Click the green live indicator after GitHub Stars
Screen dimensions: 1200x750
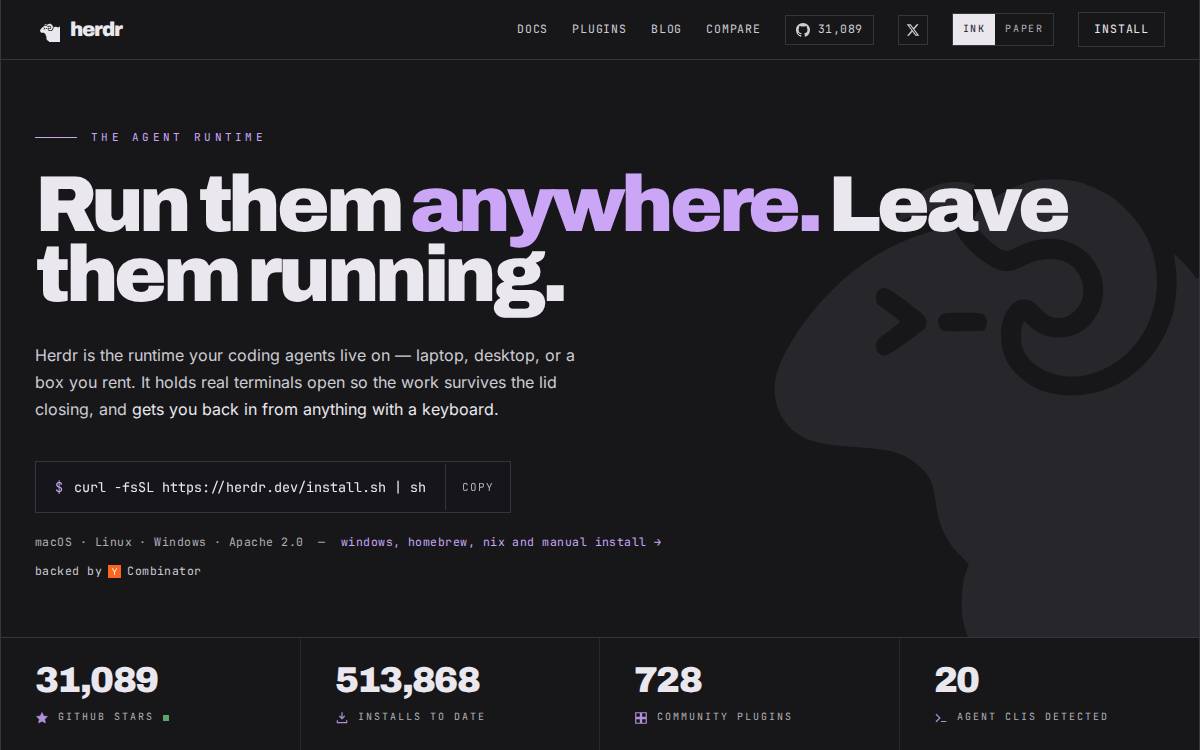pos(166,717)
